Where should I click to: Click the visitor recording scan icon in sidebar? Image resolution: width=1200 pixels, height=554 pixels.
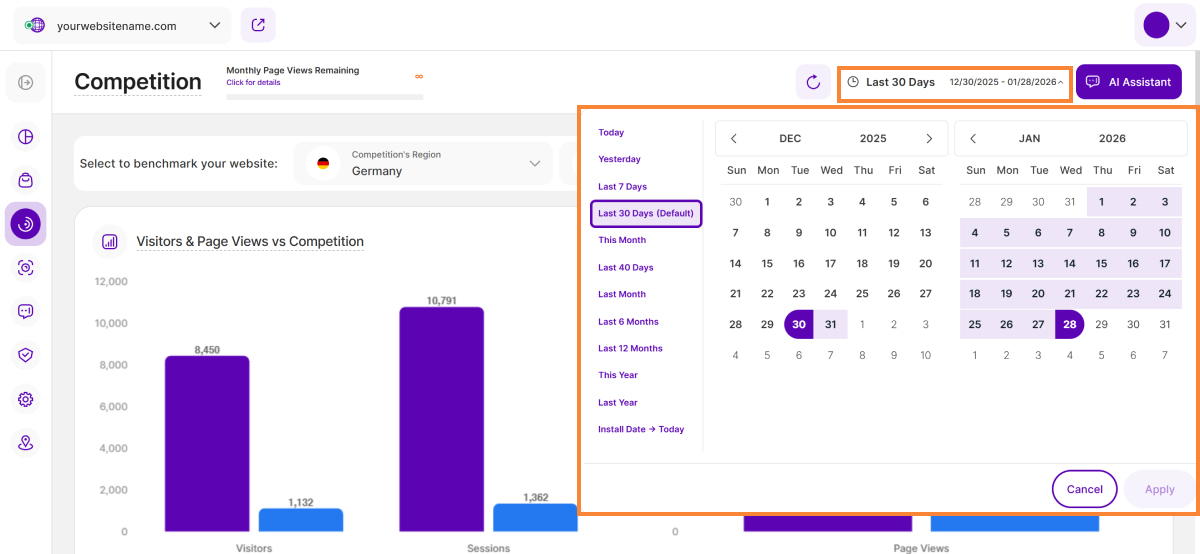(26, 267)
